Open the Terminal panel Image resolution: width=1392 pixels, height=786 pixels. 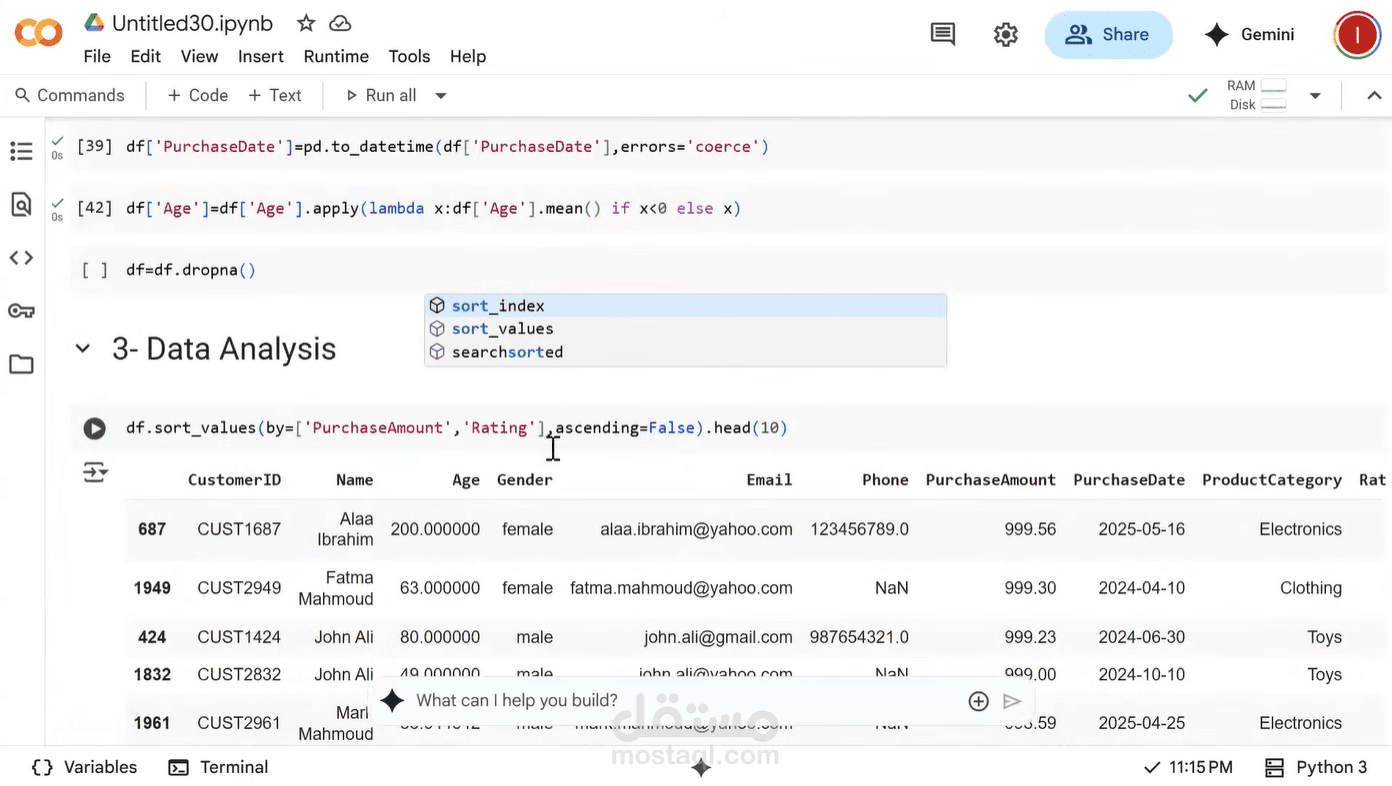point(218,767)
